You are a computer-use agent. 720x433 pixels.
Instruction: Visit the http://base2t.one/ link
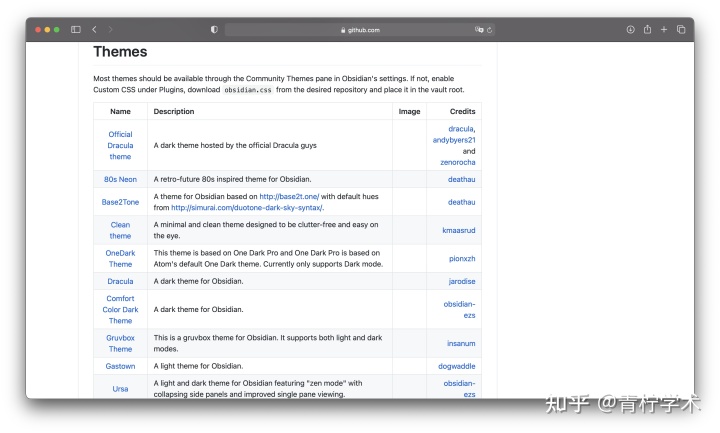tap(289, 196)
